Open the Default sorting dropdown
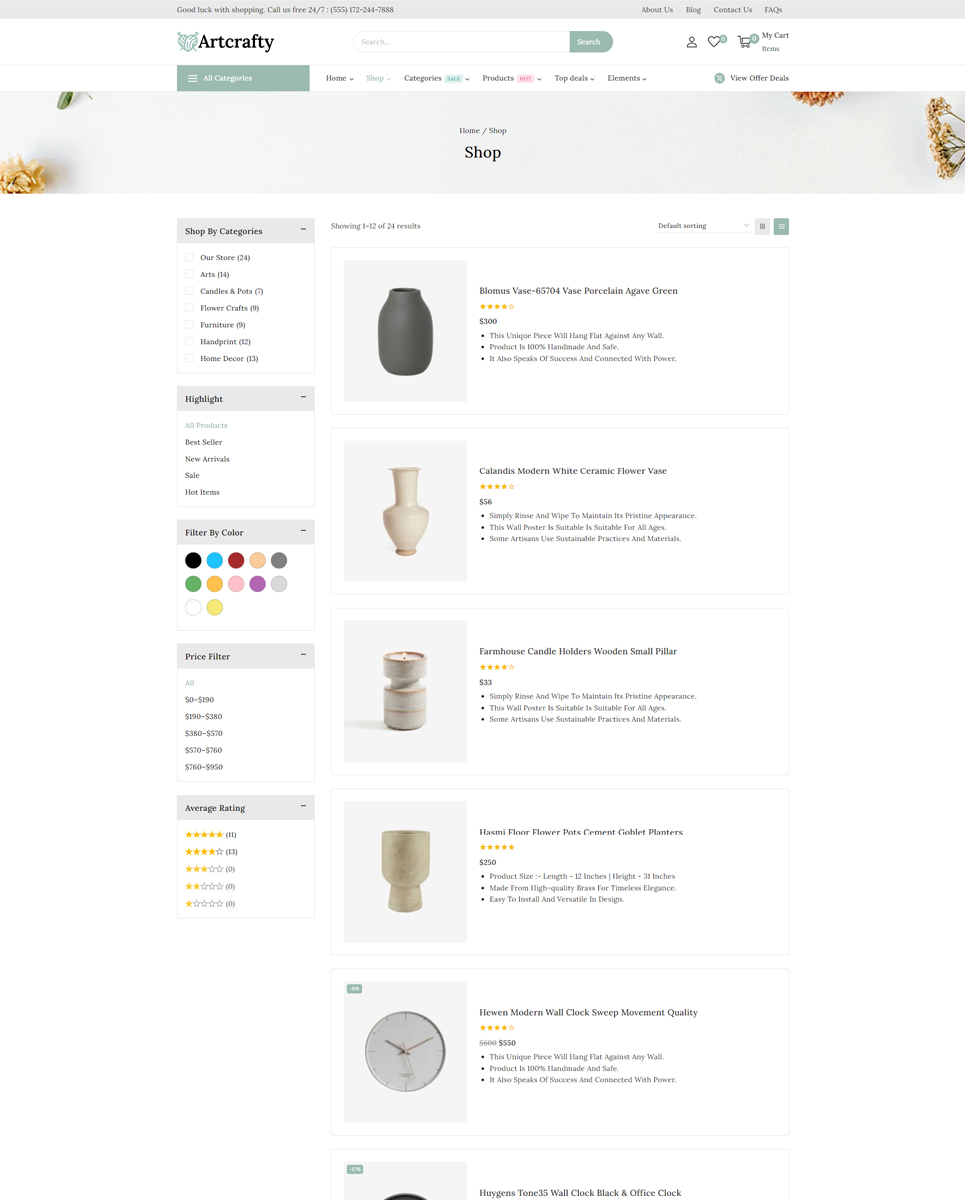Screen dimensions: 965x1200 point(703,226)
